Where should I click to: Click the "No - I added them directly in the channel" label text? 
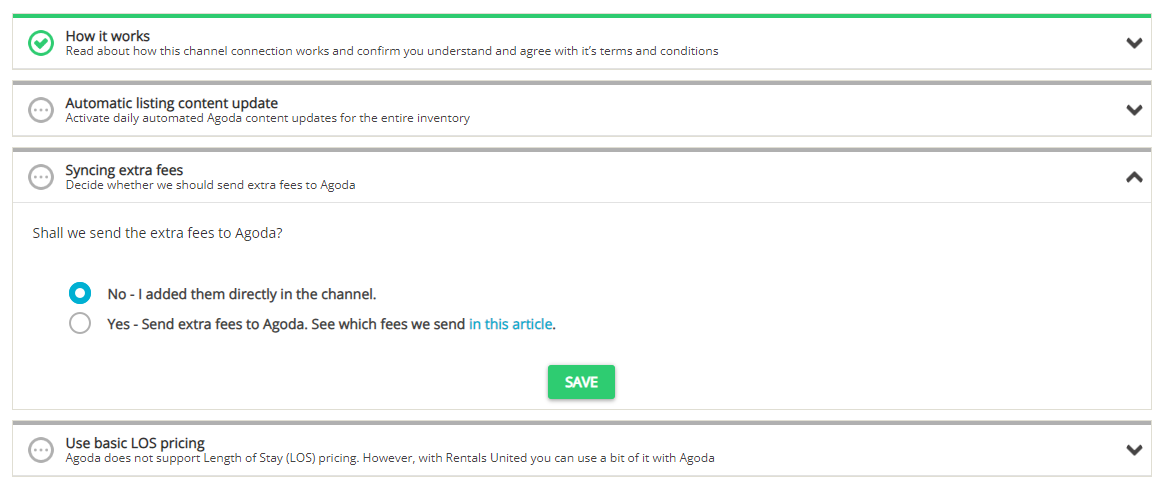[241, 294]
